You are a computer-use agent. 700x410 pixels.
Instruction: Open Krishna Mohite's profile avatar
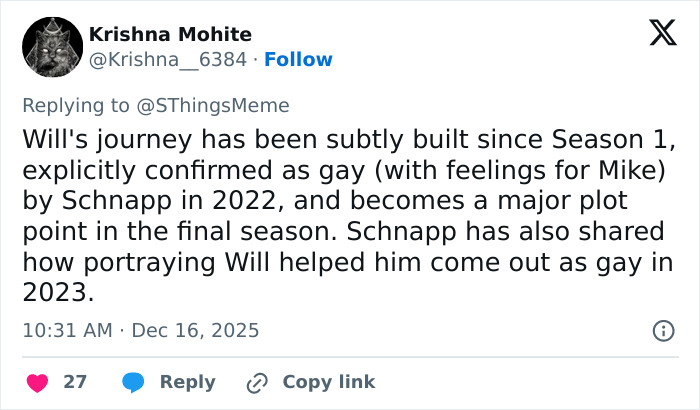click(52, 46)
